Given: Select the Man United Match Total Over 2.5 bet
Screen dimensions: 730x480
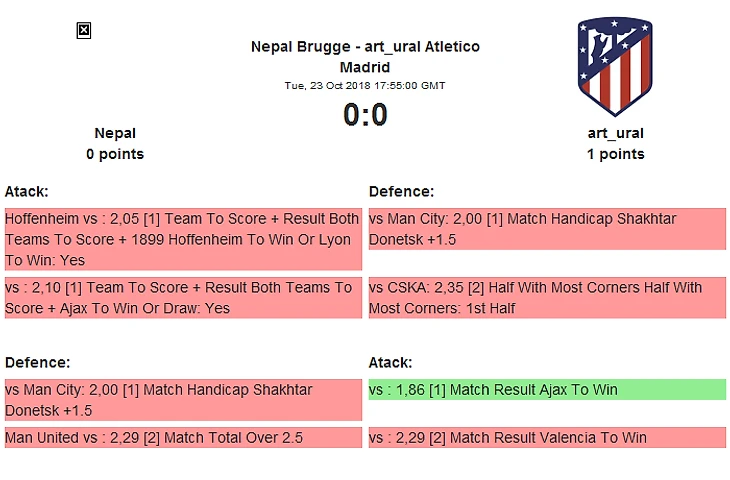Looking at the screenshot, I should 182,437.
